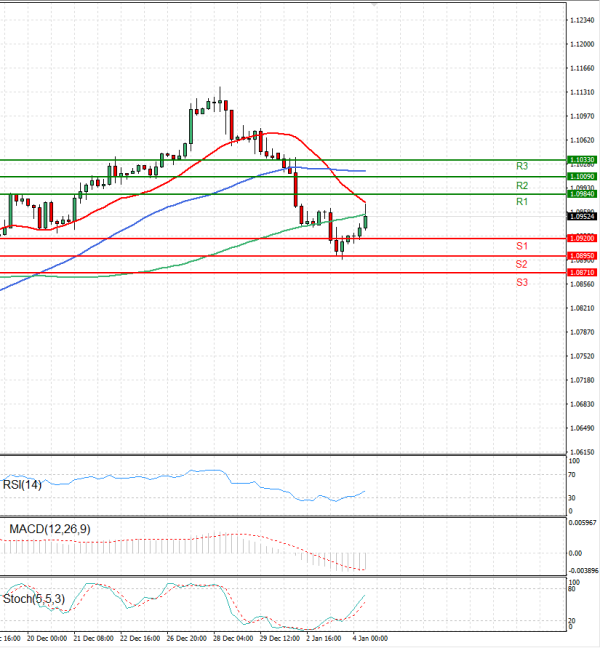
Task: Select the 1.09200 support price tag
Action: [582, 238]
